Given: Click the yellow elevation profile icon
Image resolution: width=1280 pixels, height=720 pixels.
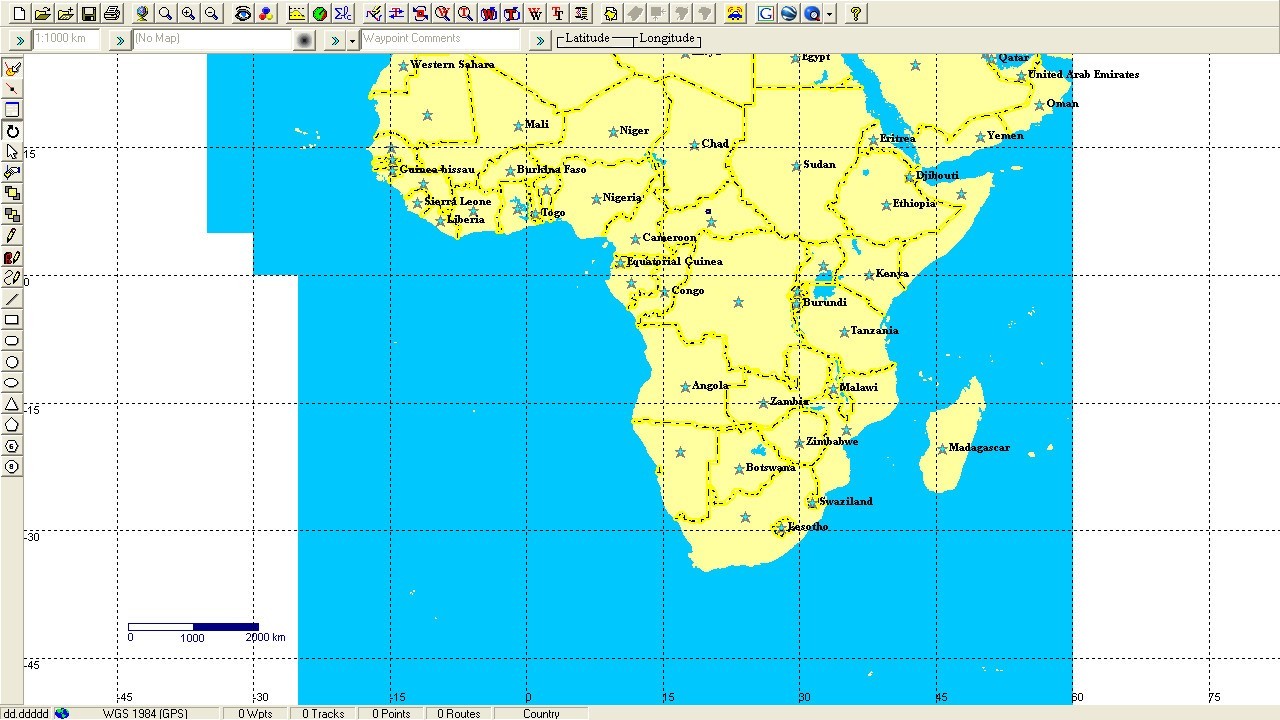Looking at the screenshot, I should click(x=297, y=14).
